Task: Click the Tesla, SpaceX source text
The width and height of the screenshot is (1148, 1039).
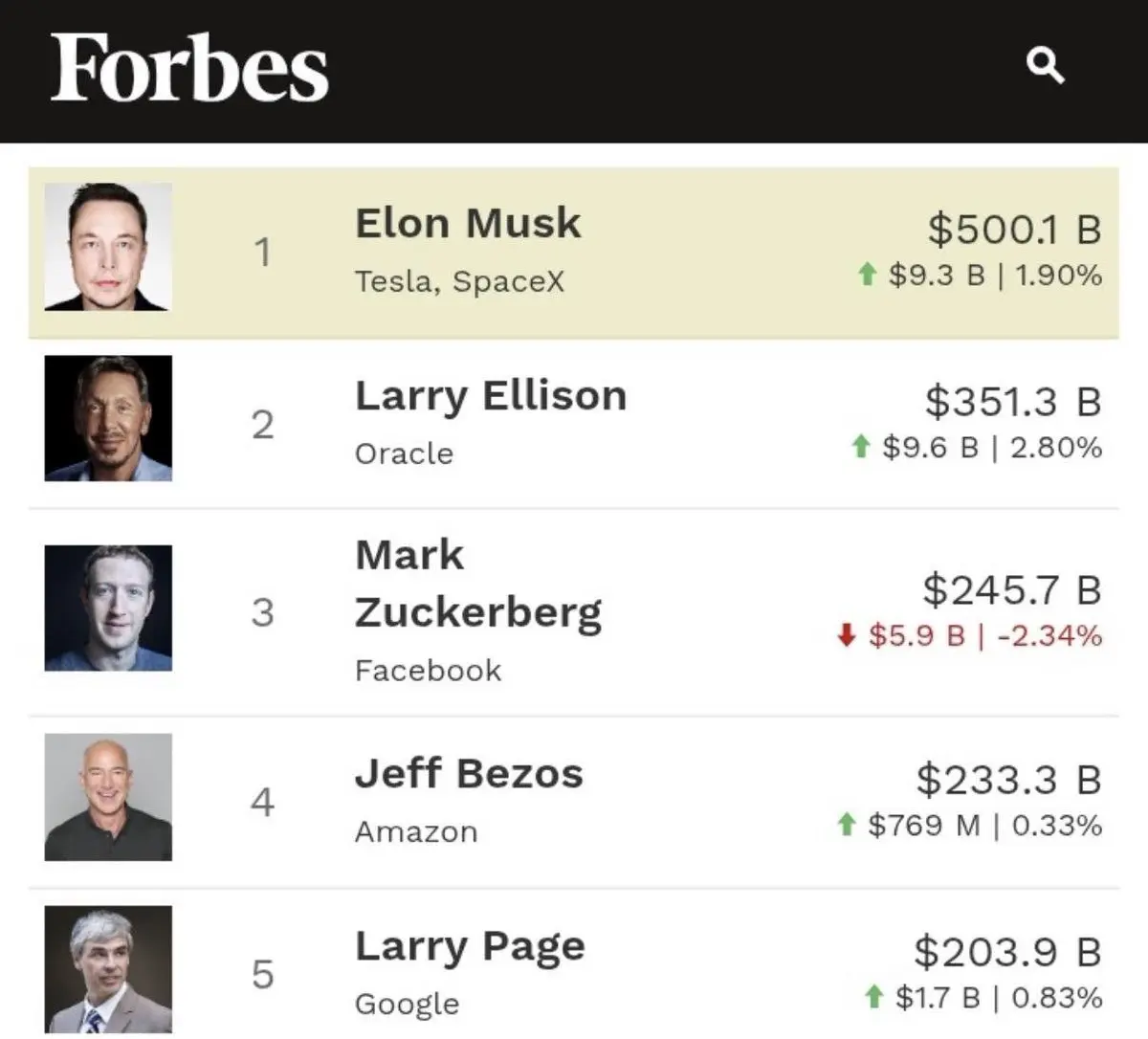Action: tap(459, 281)
